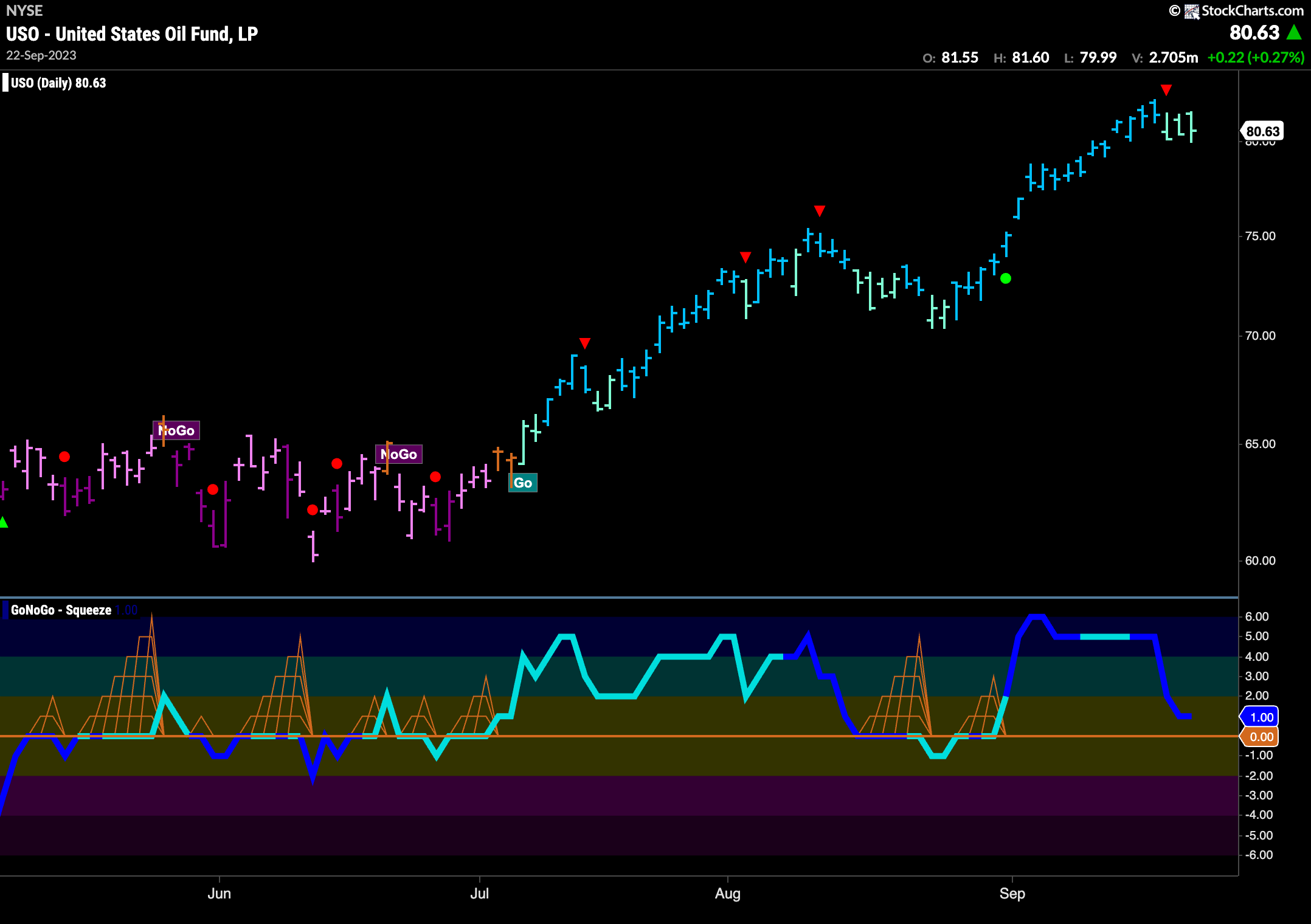
Task: Click the red triangle marker at early August
Action: click(745, 257)
